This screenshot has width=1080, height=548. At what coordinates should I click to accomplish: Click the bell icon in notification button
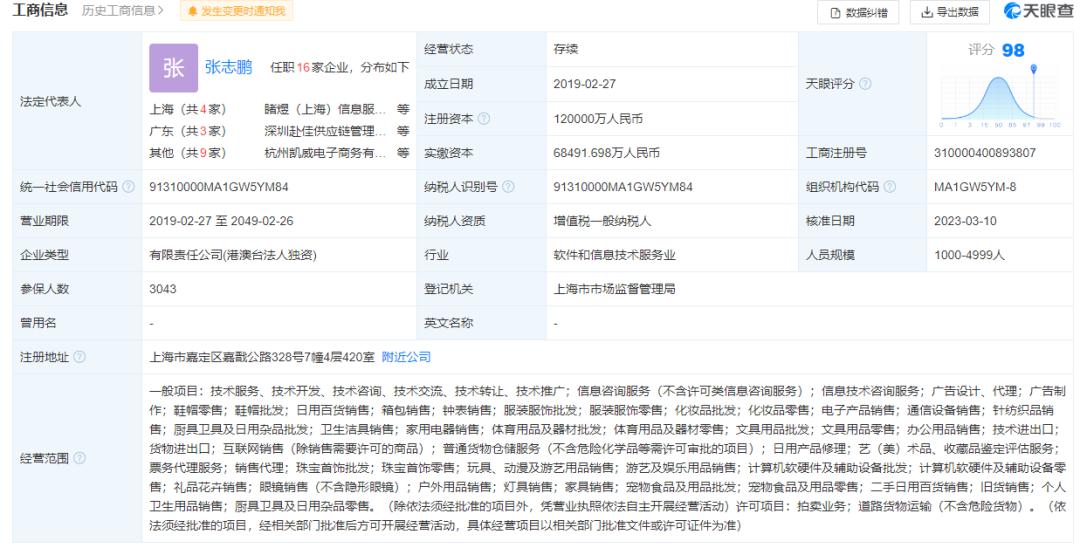pyautogui.click(x=192, y=11)
